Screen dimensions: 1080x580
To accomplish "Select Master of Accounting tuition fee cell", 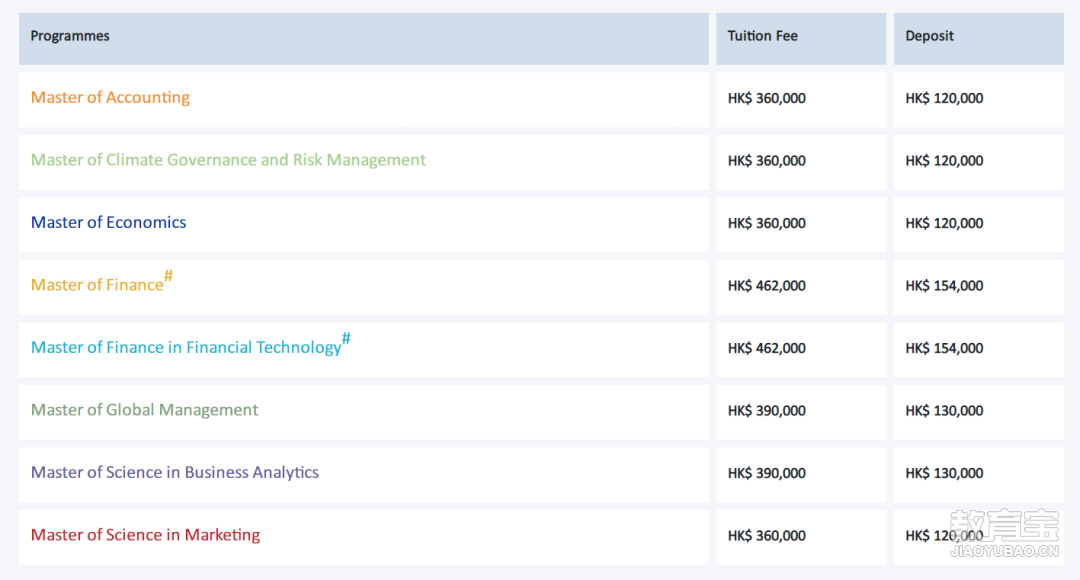I will pos(801,100).
